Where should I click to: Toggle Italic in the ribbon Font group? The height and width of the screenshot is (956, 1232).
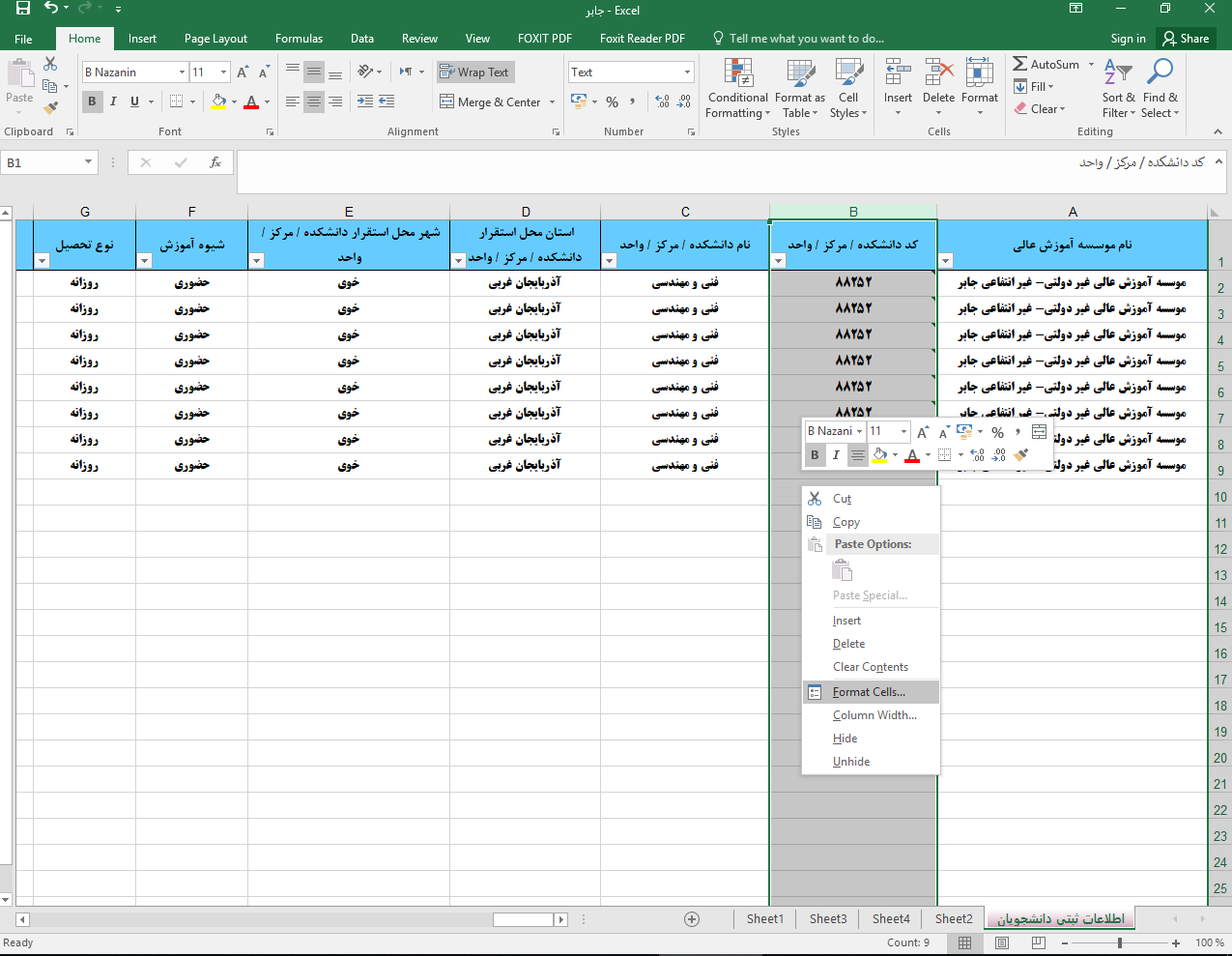tap(113, 101)
